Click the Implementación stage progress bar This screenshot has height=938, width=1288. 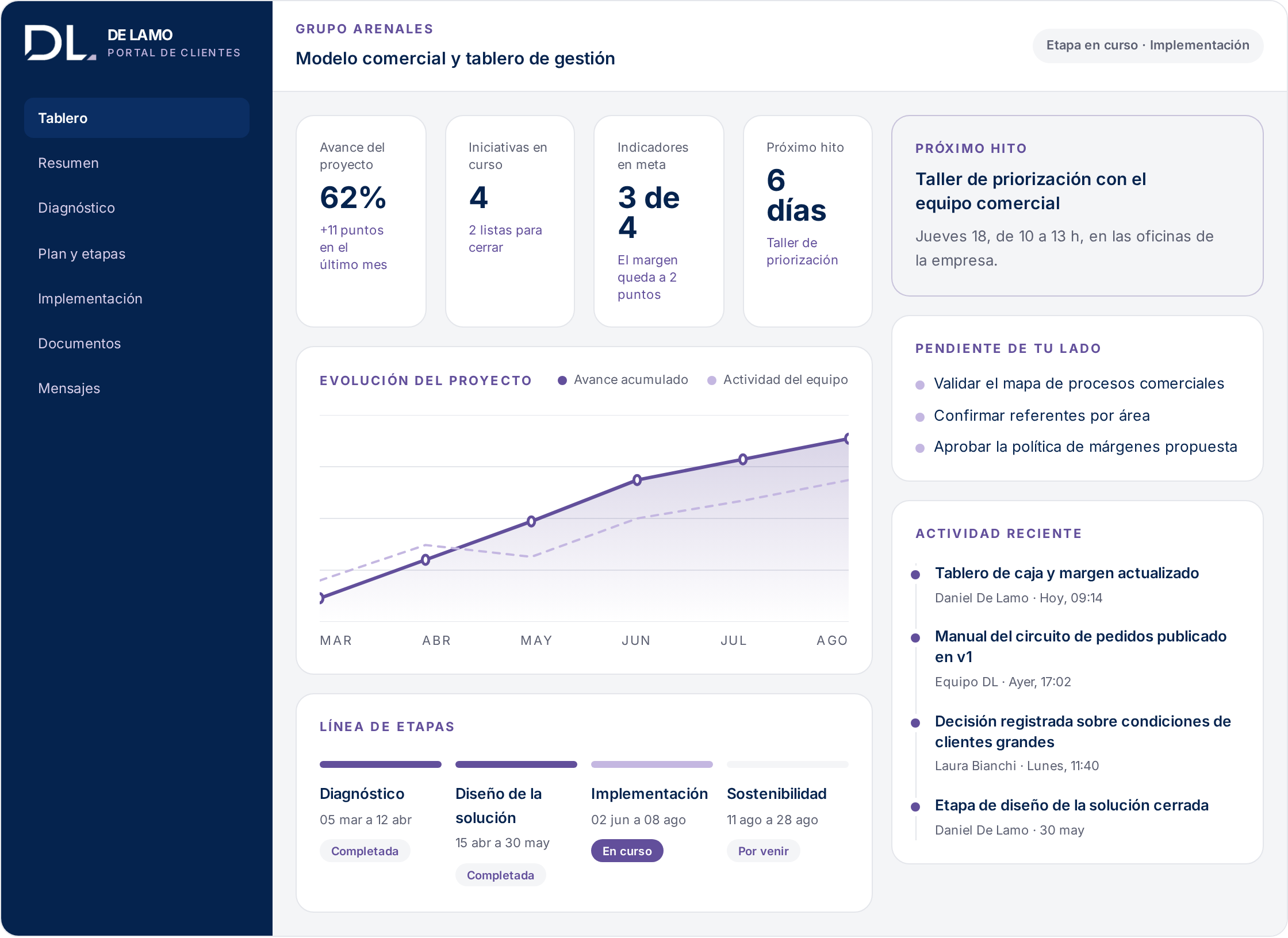click(652, 764)
